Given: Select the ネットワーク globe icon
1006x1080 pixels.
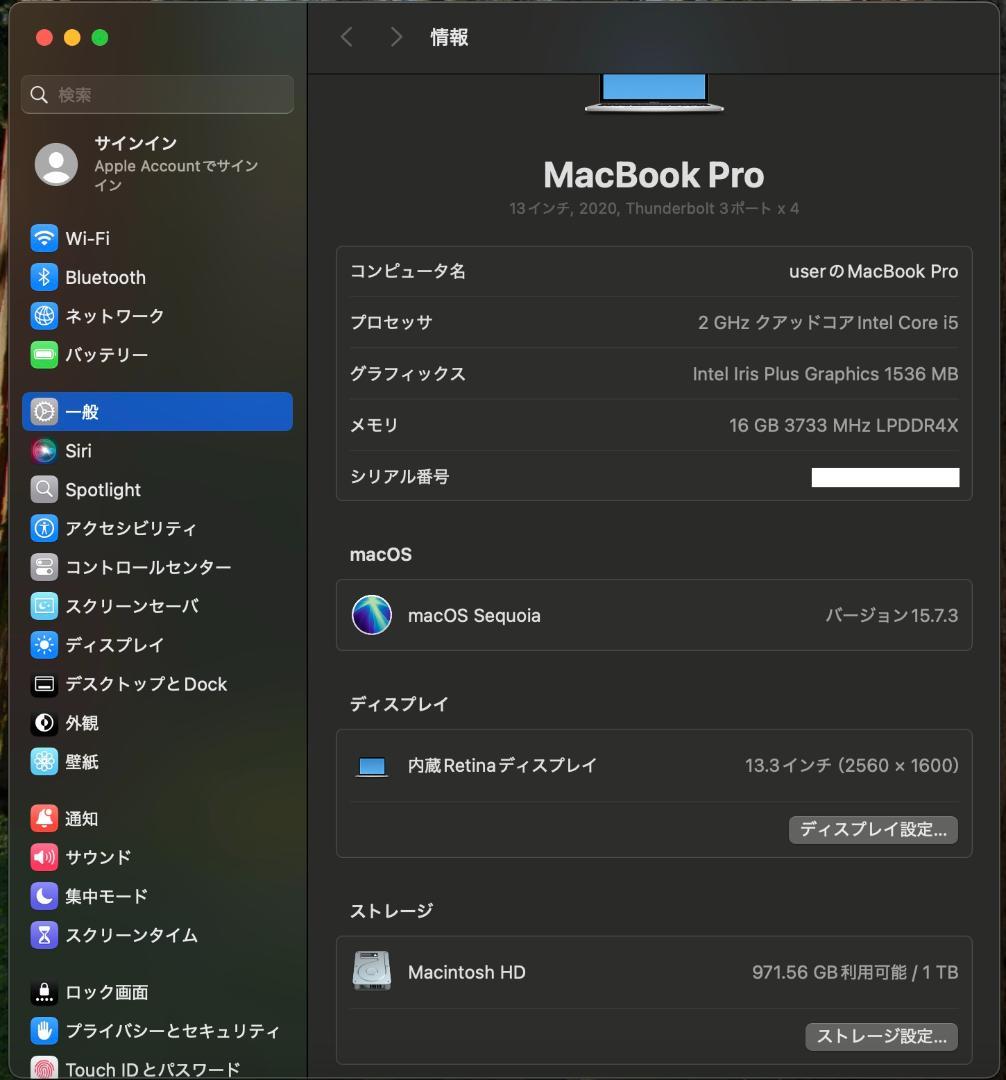Looking at the screenshot, I should (44, 316).
